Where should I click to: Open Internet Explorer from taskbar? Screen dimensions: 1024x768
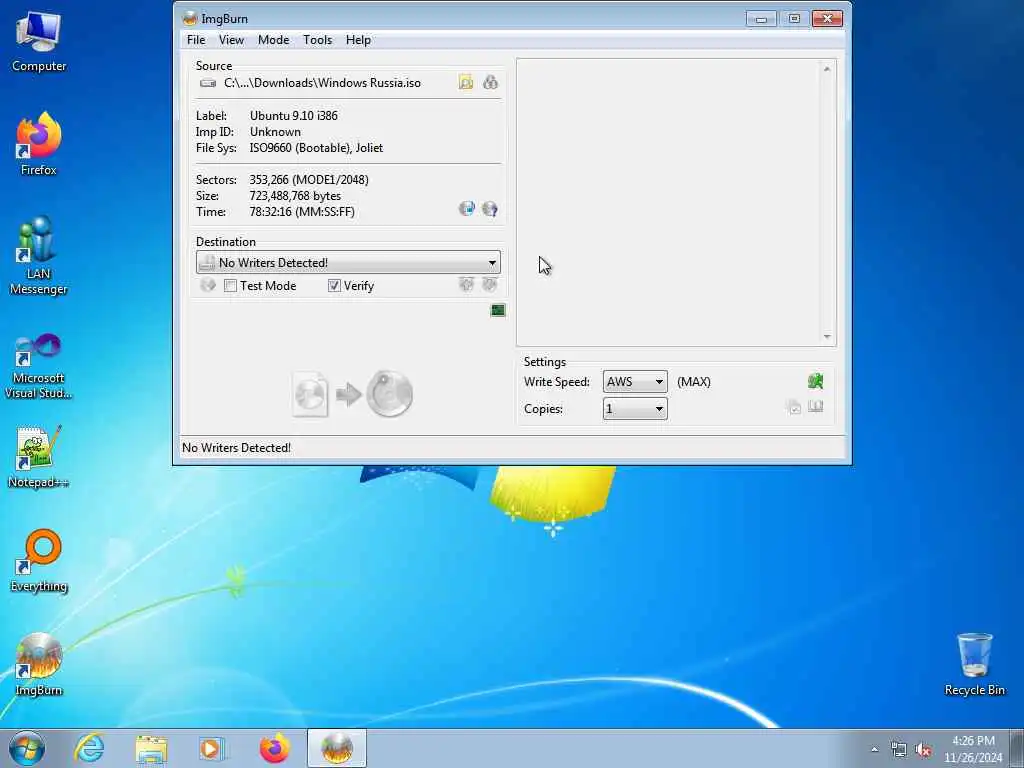coord(89,748)
